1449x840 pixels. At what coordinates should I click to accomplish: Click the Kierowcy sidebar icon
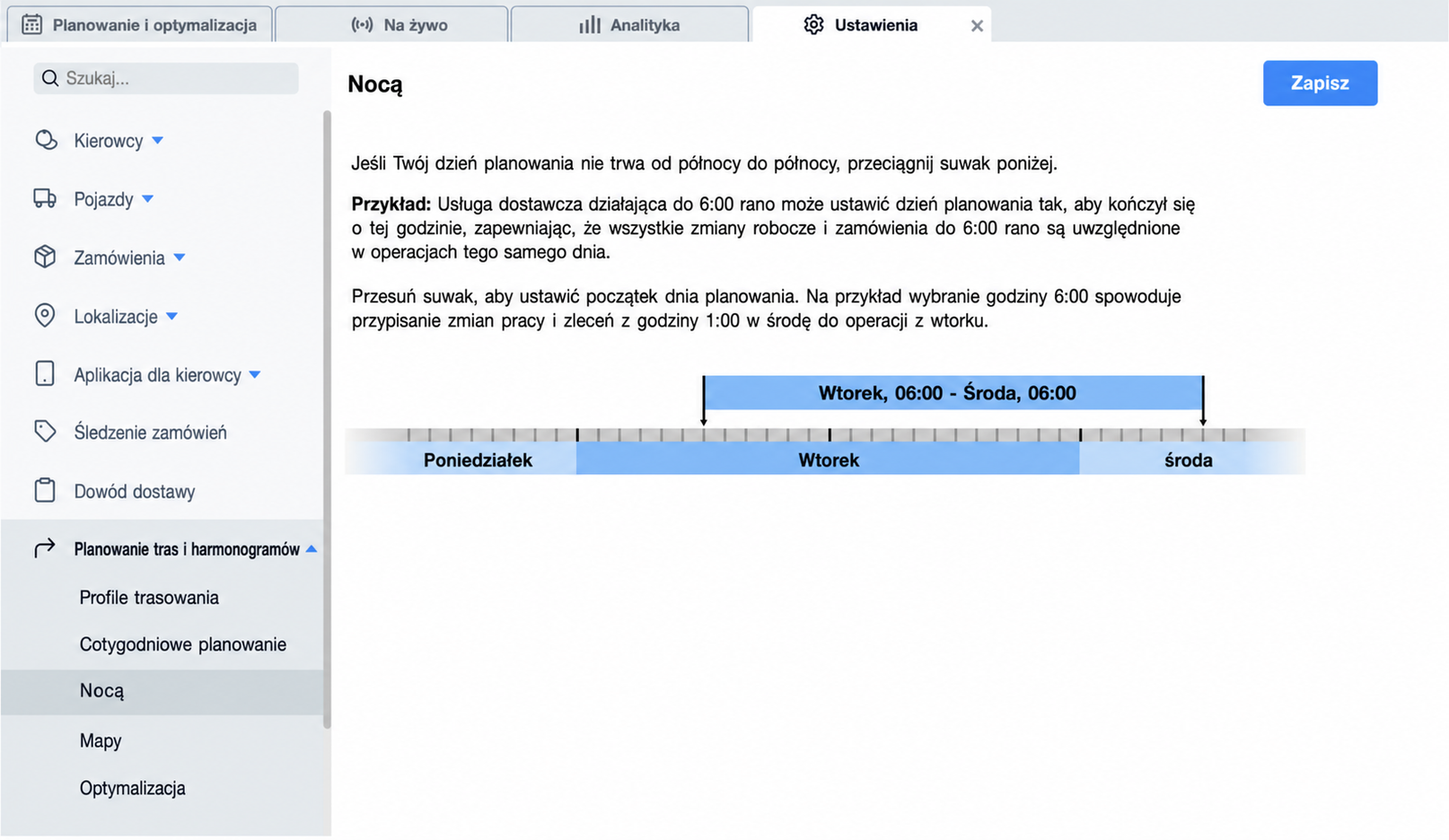pyautogui.click(x=45, y=140)
